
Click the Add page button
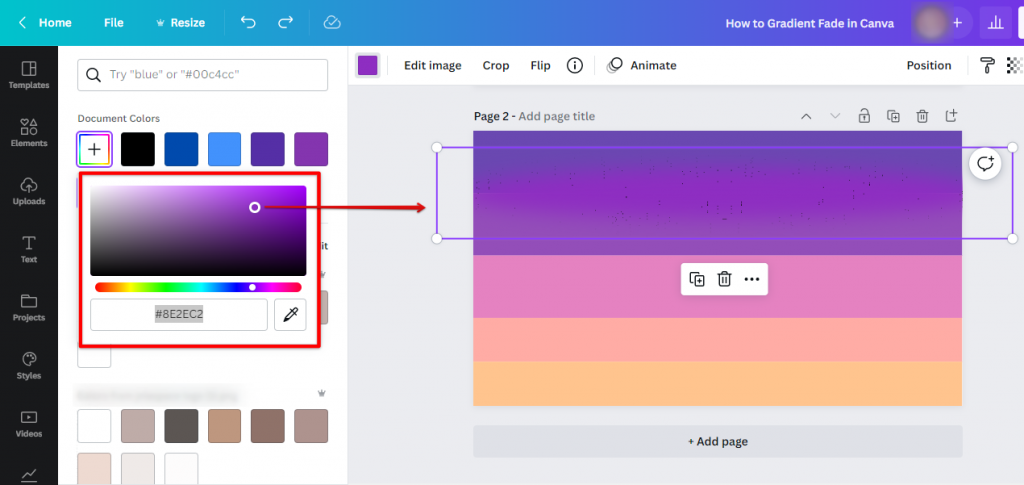pyautogui.click(x=717, y=441)
